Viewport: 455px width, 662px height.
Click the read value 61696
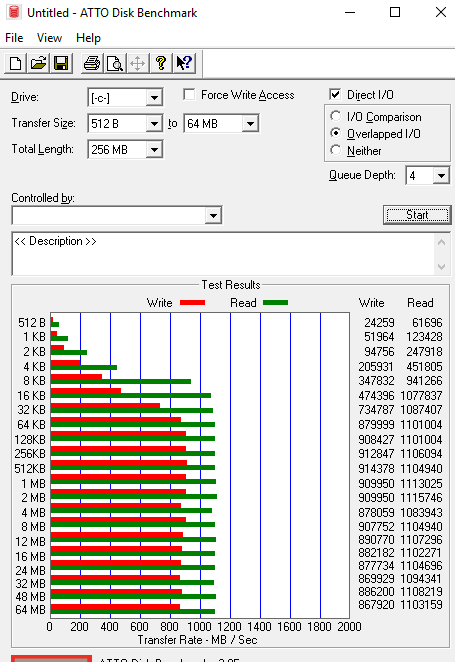(427, 323)
